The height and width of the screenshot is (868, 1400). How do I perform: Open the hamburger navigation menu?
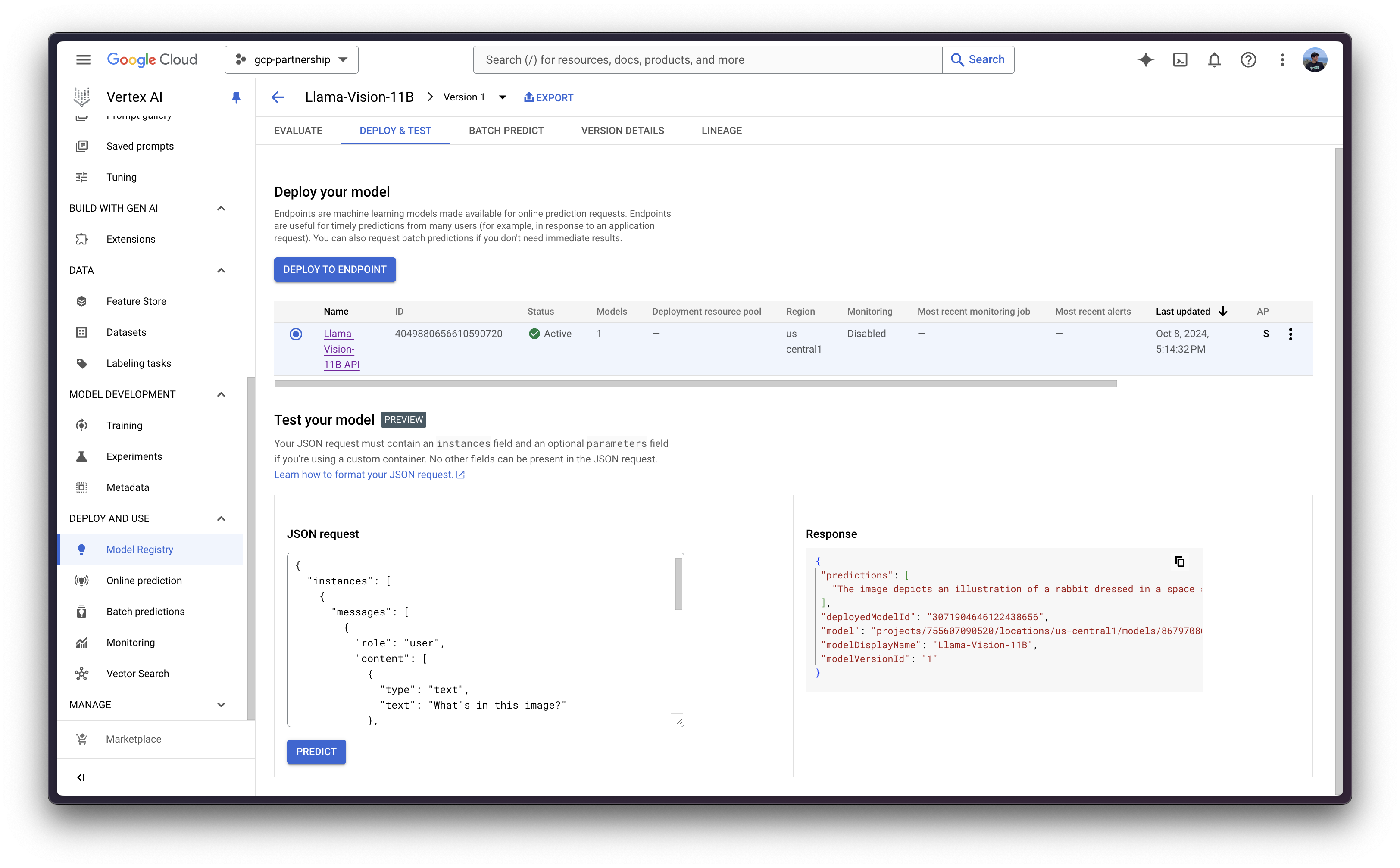(83, 60)
